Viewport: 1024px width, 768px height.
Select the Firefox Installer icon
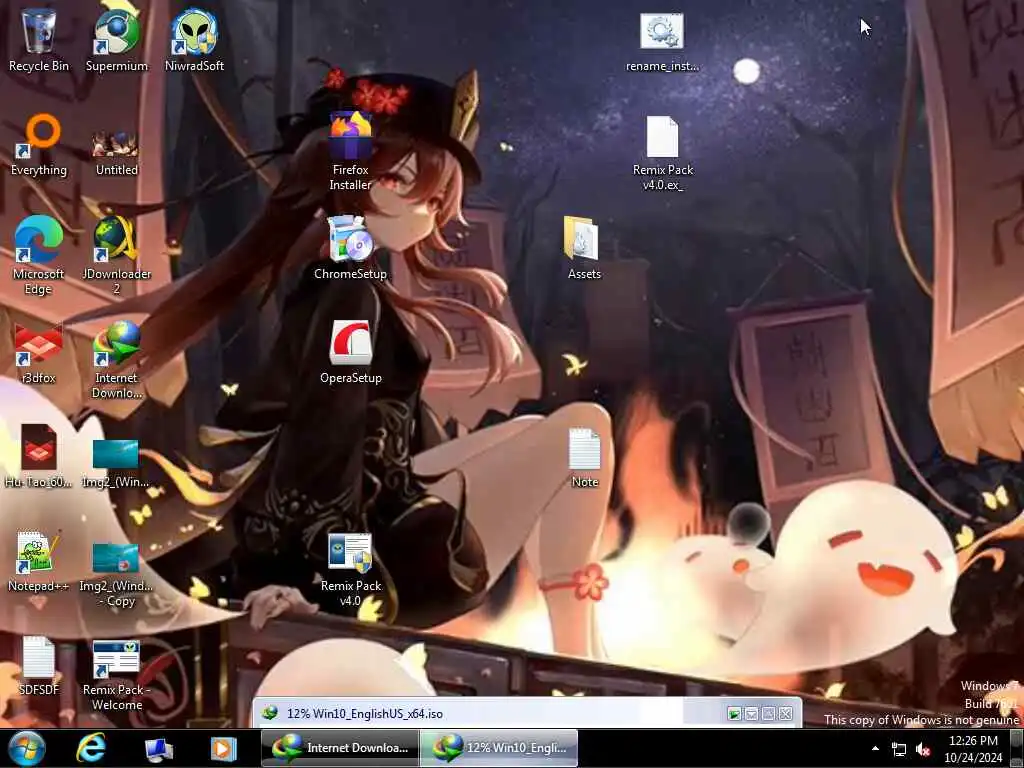pos(351,152)
